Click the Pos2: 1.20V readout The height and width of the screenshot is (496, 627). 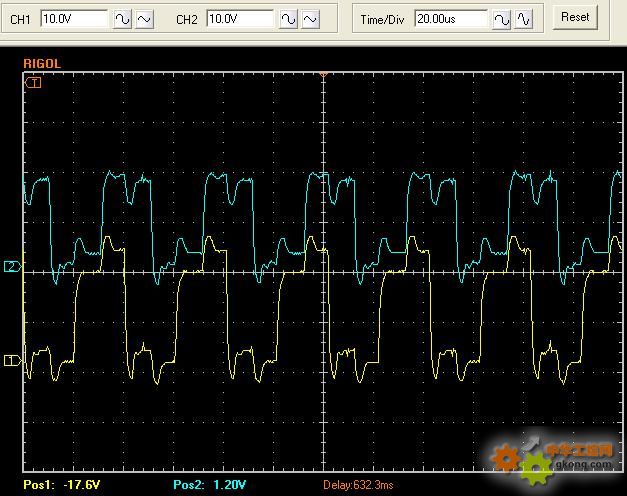click(210, 485)
